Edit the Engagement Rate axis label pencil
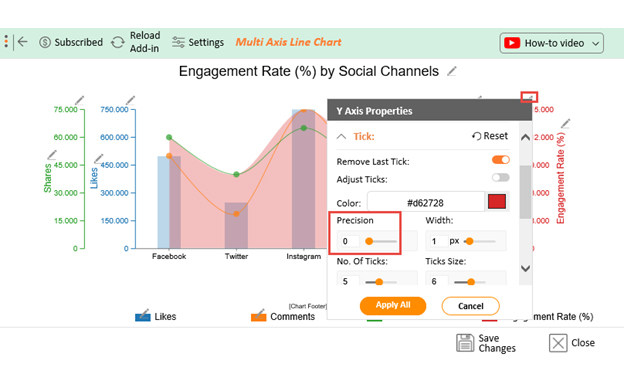The width and height of the screenshot is (624, 385). tap(566, 123)
